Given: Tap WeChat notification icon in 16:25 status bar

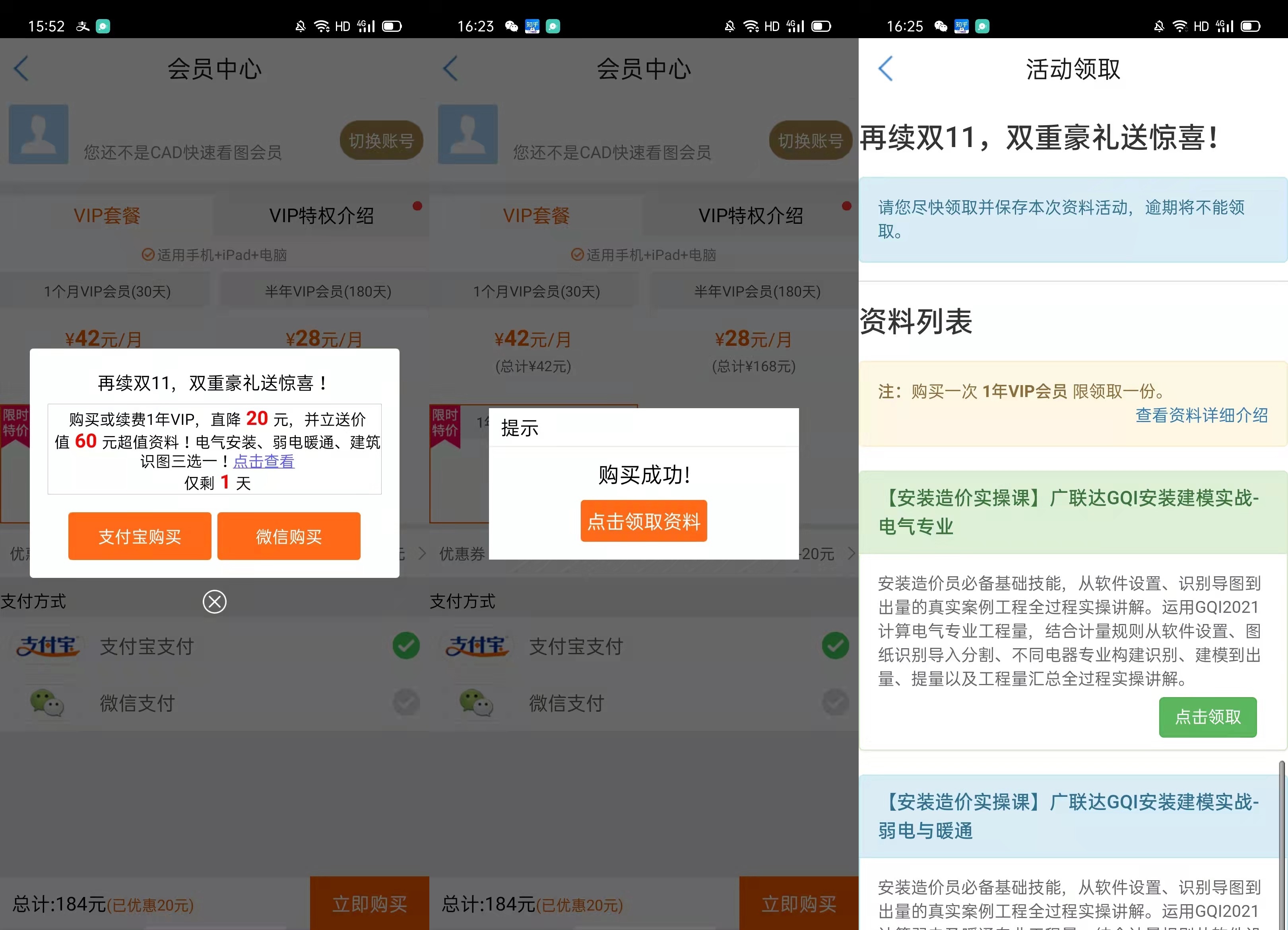Looking at the screenshot, I should [941, 26].
